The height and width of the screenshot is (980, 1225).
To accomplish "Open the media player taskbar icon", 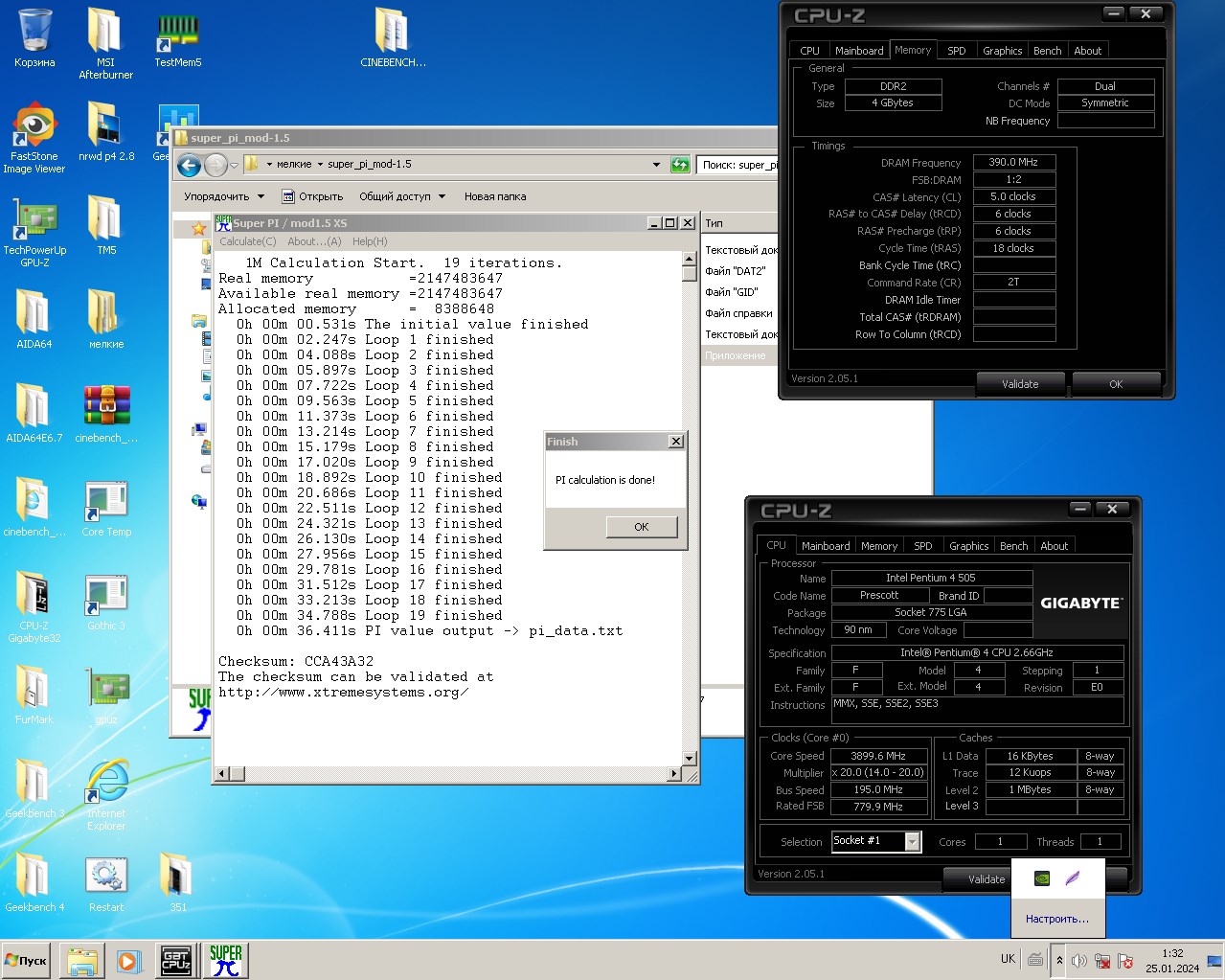I will (x=128, y=960).
